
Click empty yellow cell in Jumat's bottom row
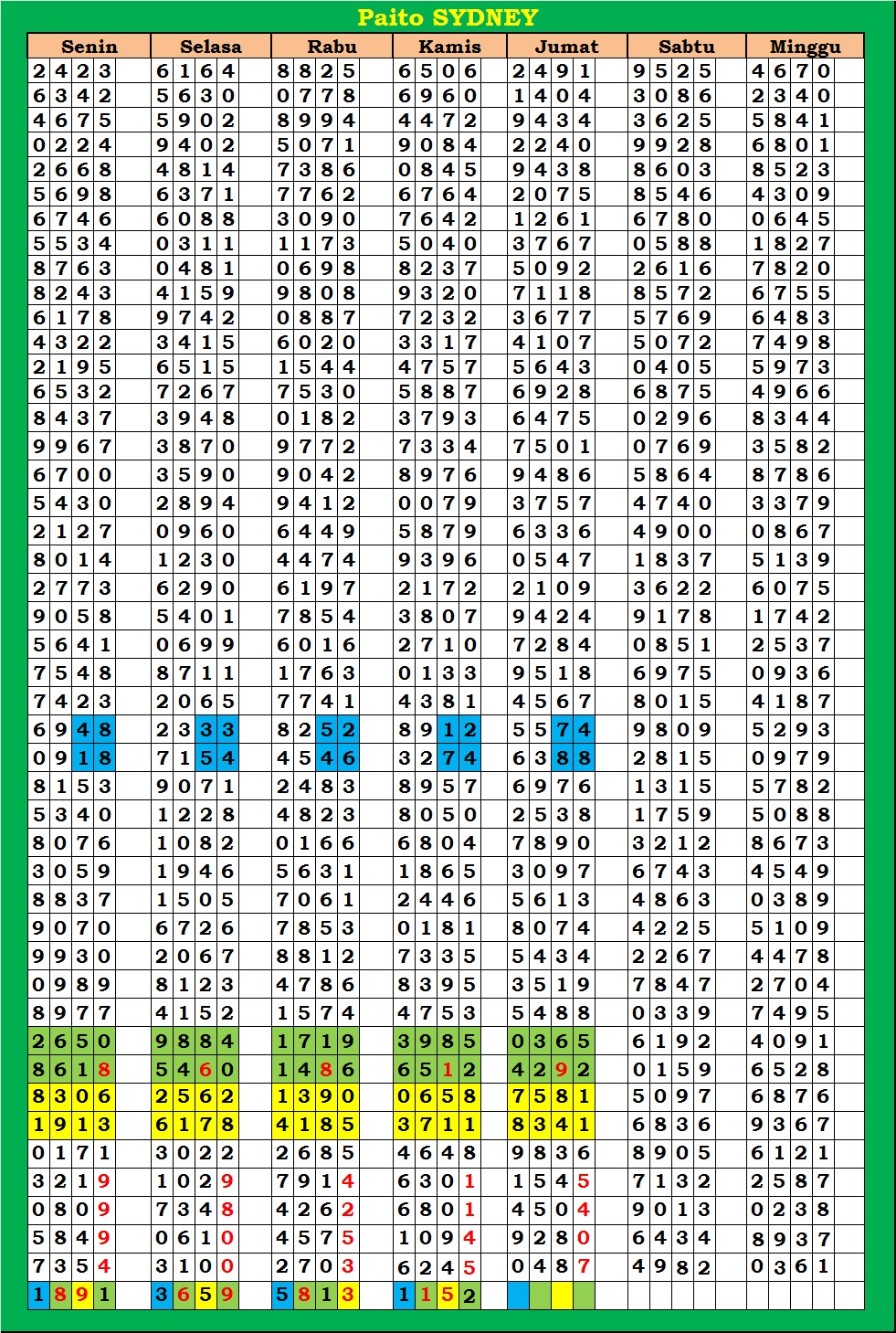pos(562,1295)
